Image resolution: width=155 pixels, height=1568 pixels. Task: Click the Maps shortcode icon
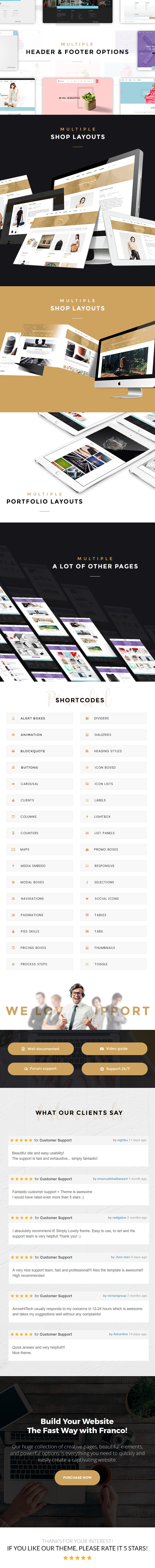tap(13, 849)
